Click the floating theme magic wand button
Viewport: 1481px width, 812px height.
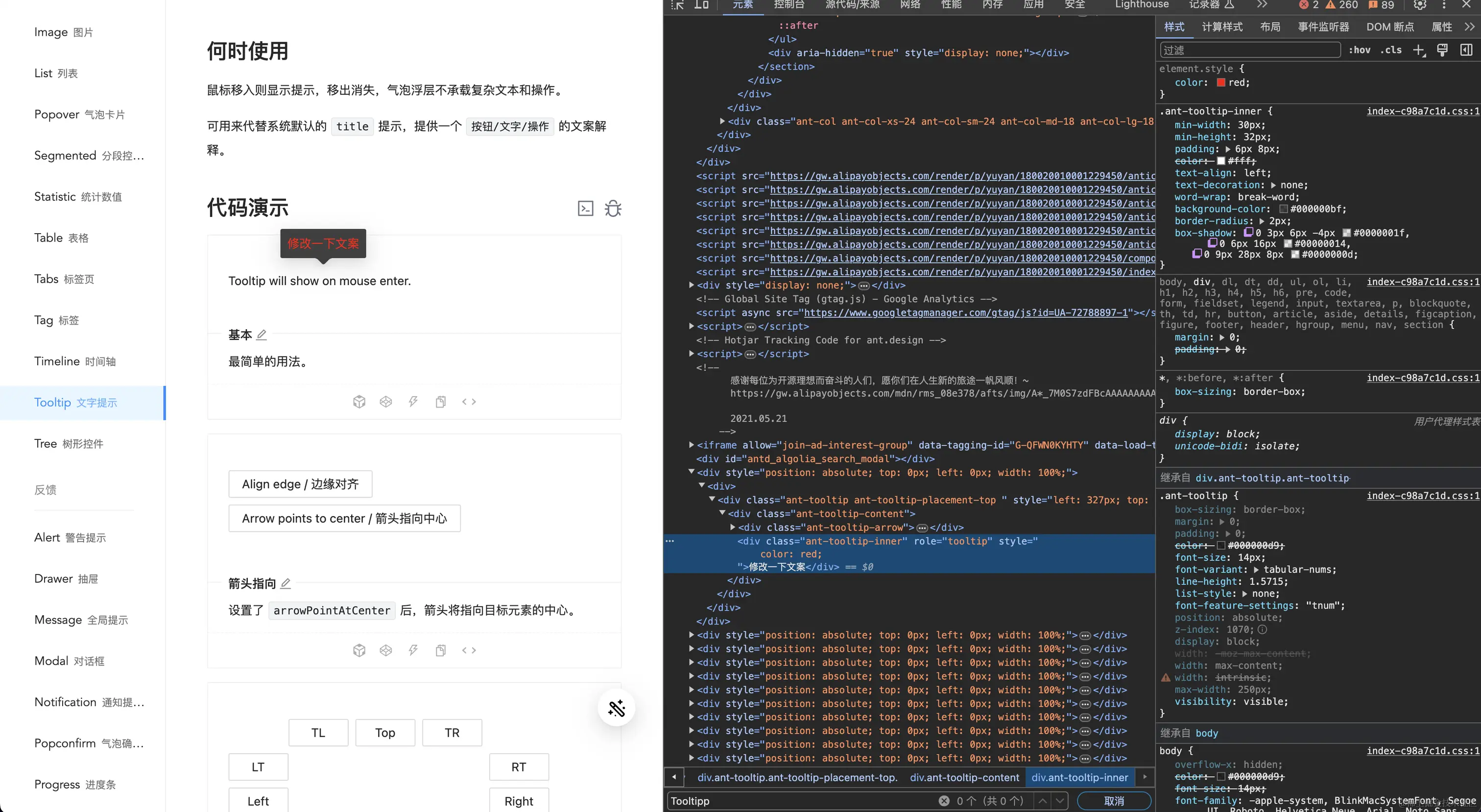(616, 708)
